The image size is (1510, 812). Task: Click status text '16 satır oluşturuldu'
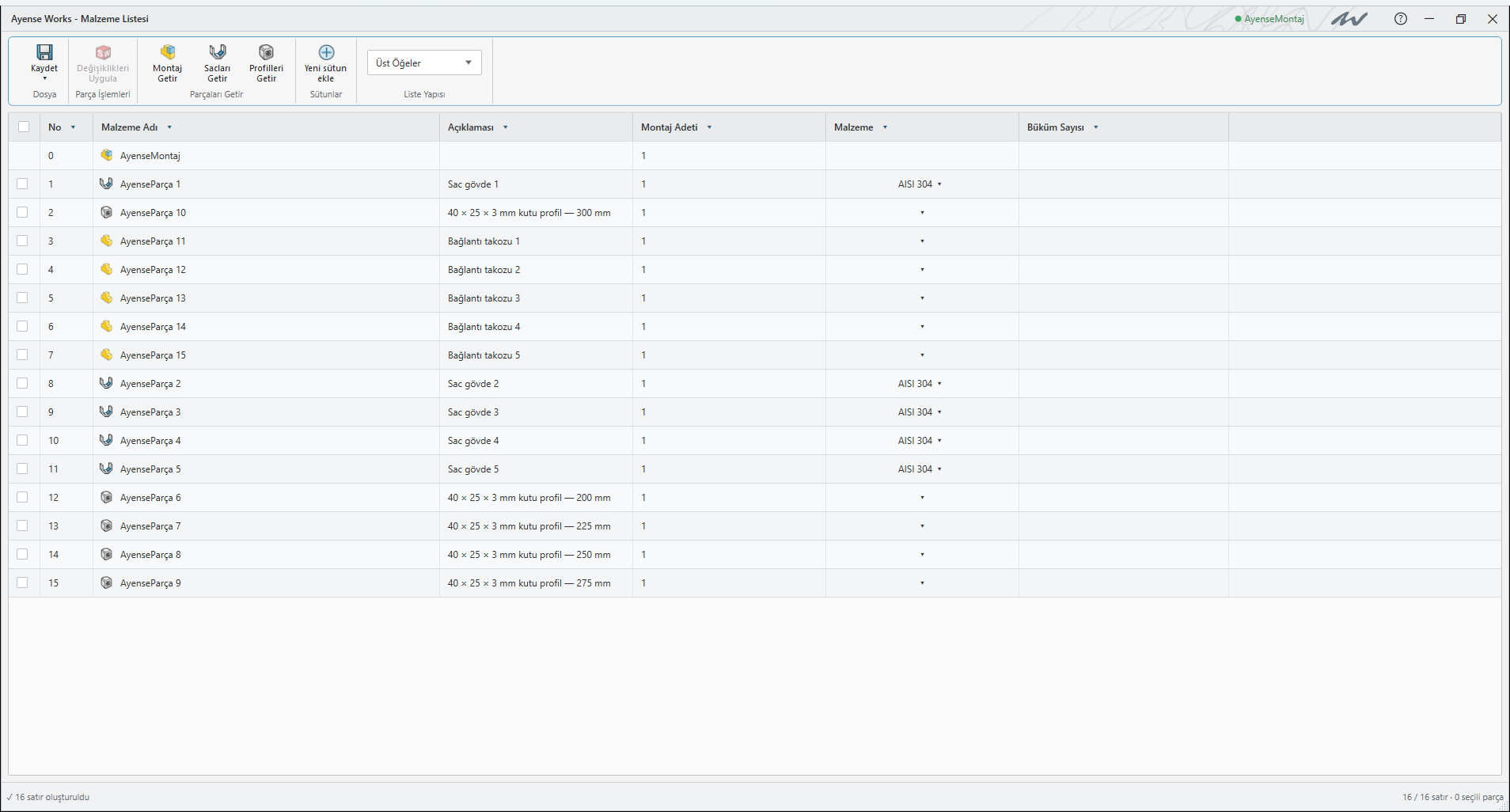pyautogui.click(x=52, y=797)
